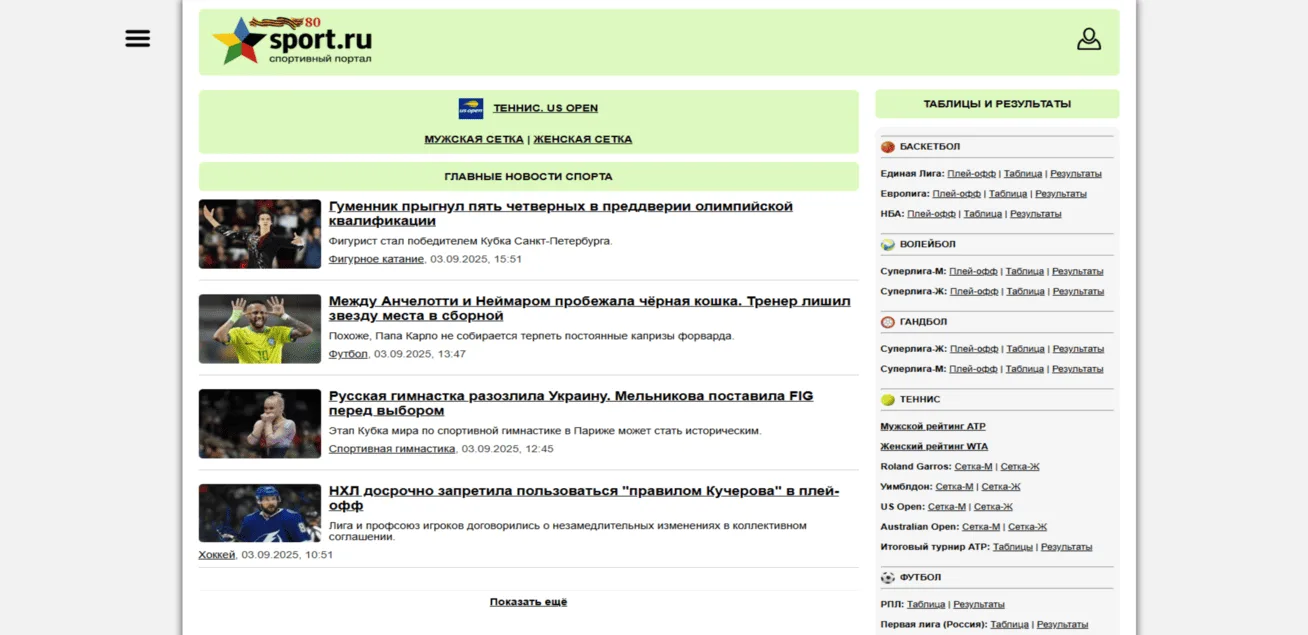Image resolution: width=1308 pixels, height=635 pixels.
Task: Open Первая лига (Россия) Таблица link
Action: (x=1009, y=625)
